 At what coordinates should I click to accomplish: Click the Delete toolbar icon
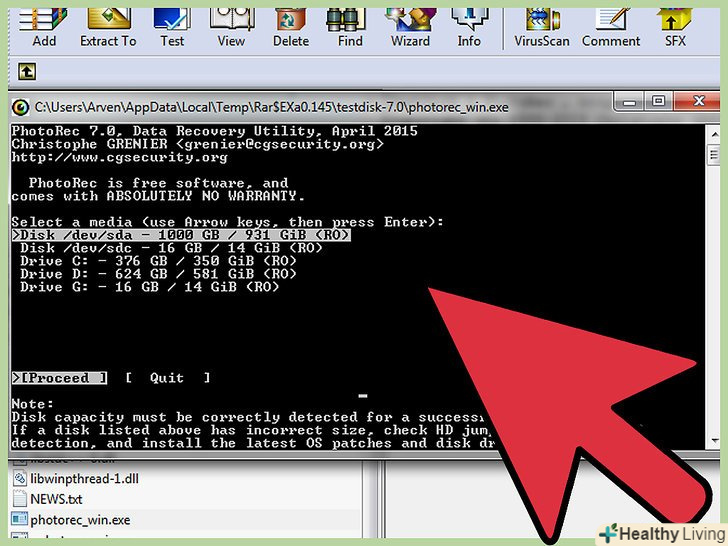[x=291, y=28]
